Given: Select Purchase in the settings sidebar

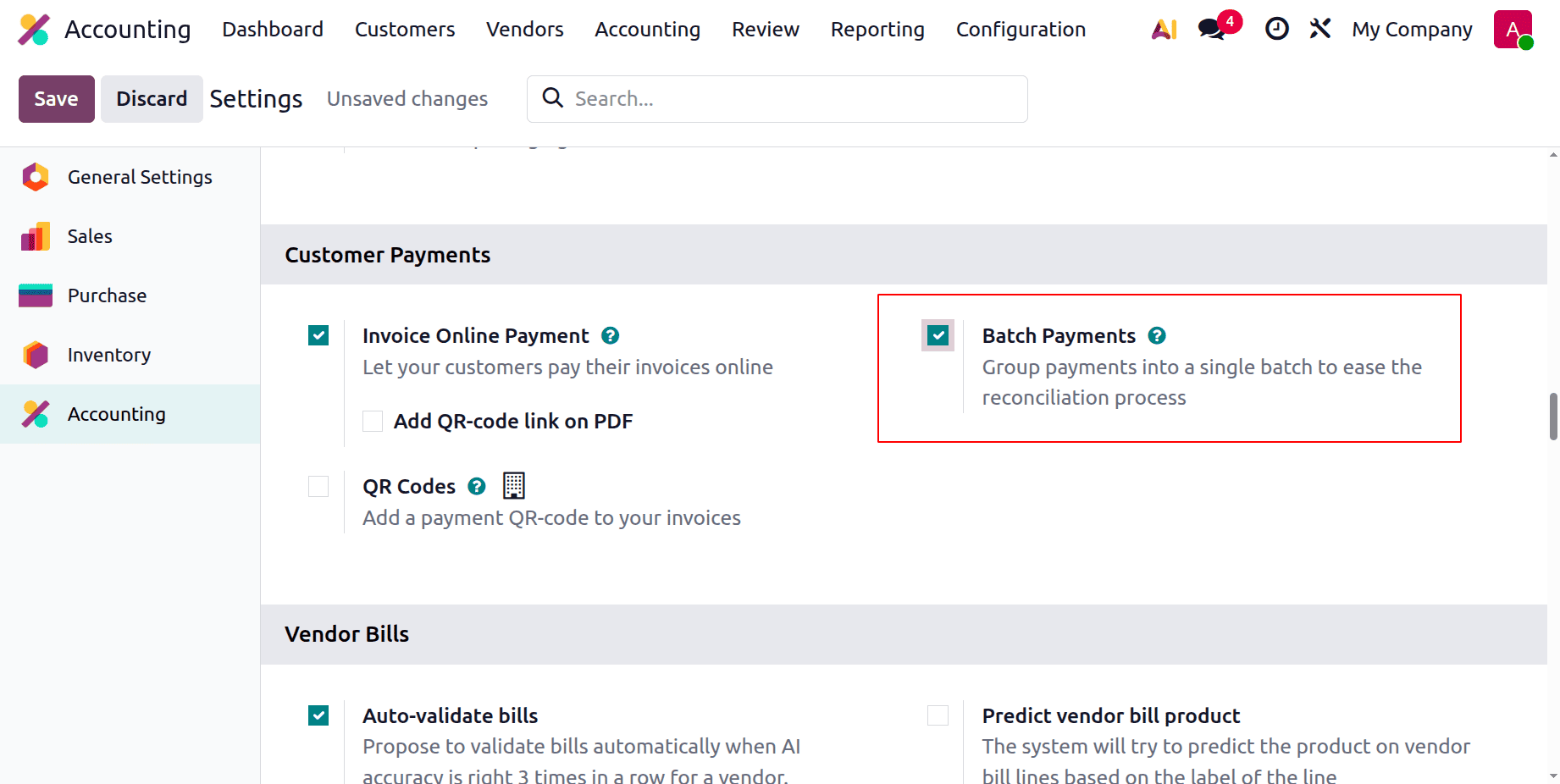Looking at the screenshot, I should (130, 295).
